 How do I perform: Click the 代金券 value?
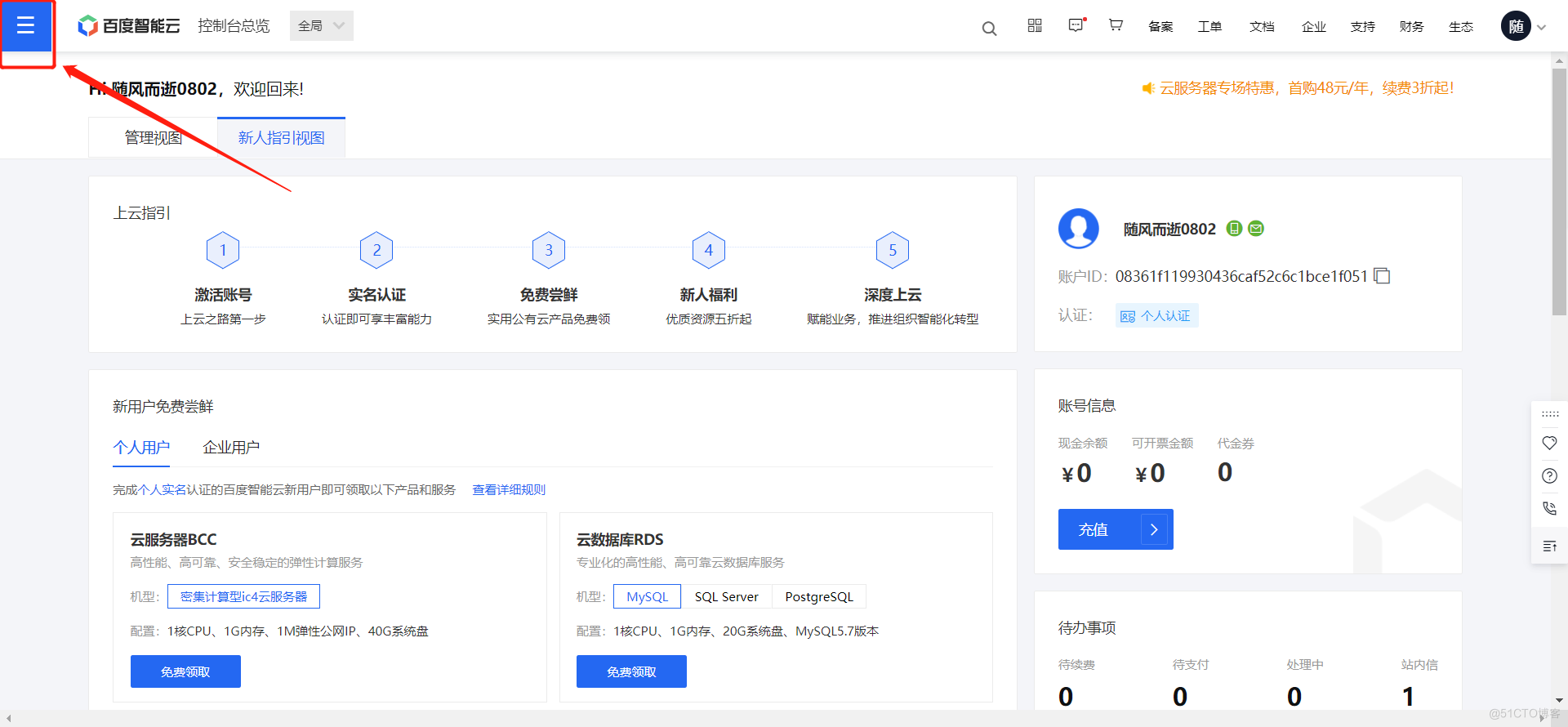click(x=1225, y=472)
